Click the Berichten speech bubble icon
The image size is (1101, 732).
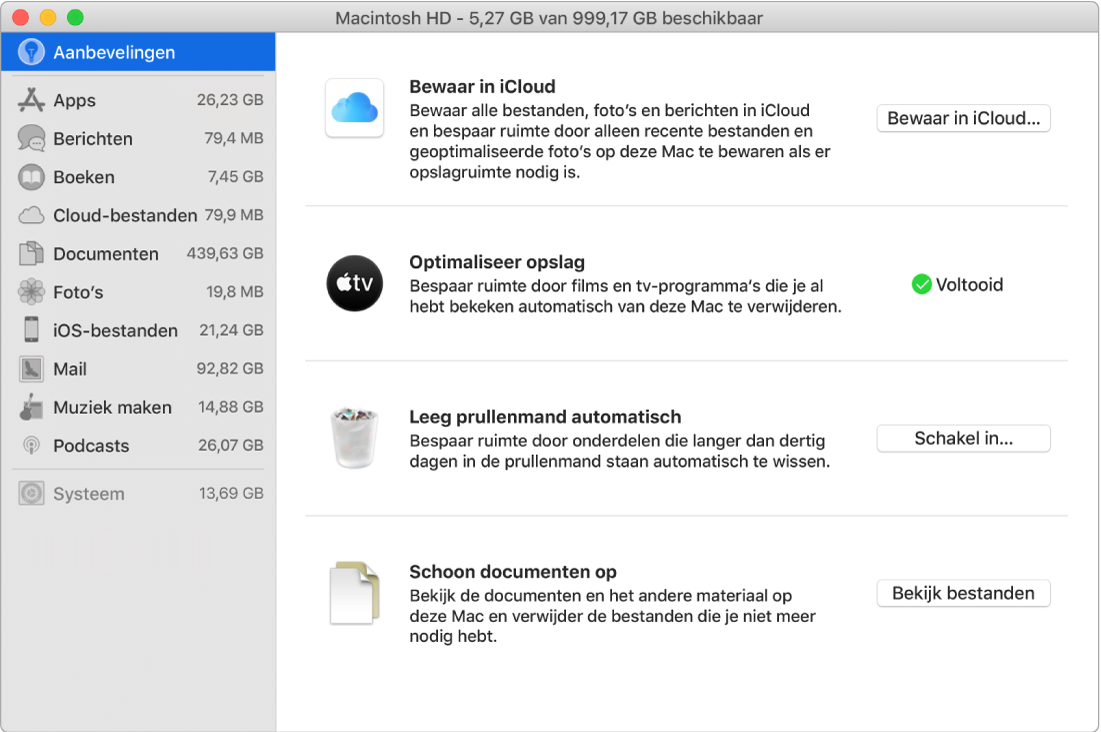point(31,138)
